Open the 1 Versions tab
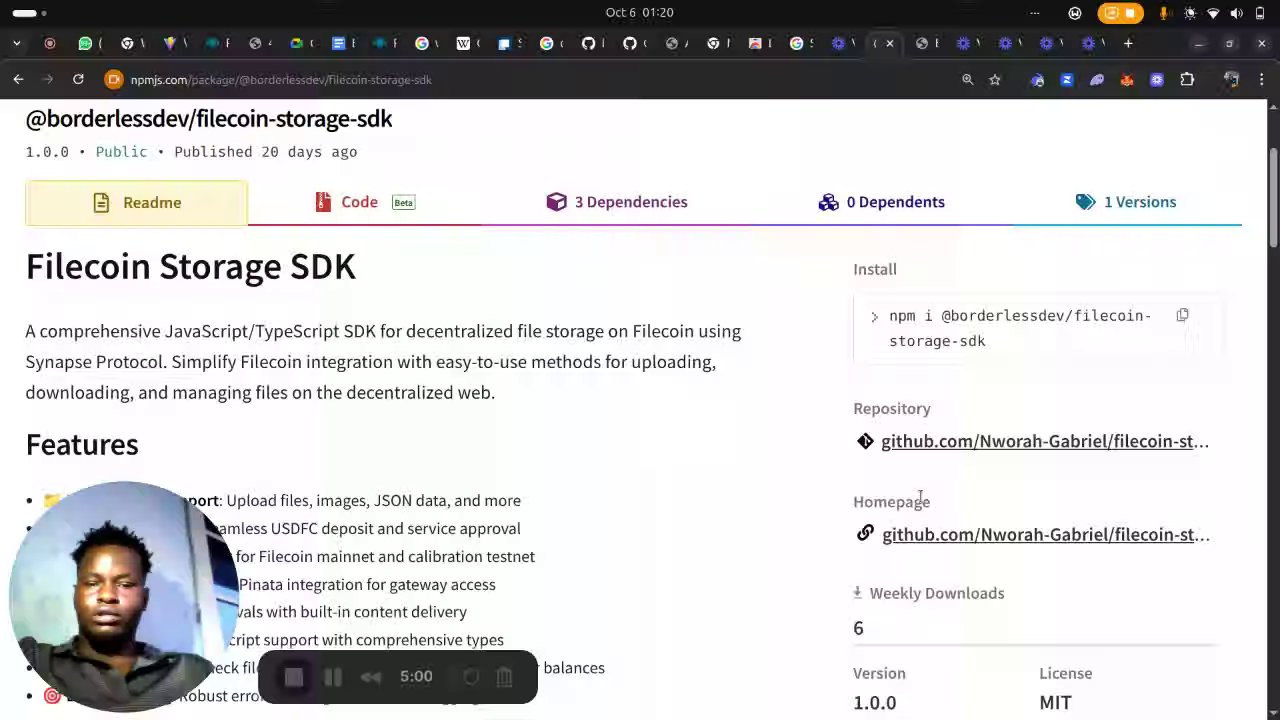The width and height of the screenshot is (1280, 720). [1127, 203]
